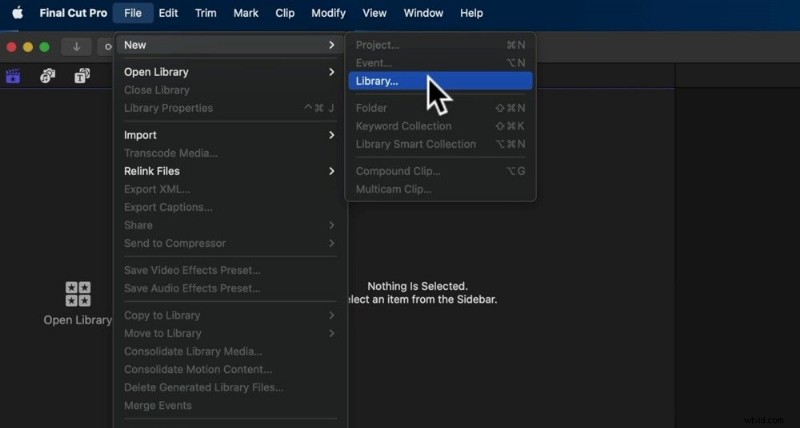The height and width of the screenshot is (428, 800).
Task: Expand the Send to Compressor submenu
Action: pos(332,243)
